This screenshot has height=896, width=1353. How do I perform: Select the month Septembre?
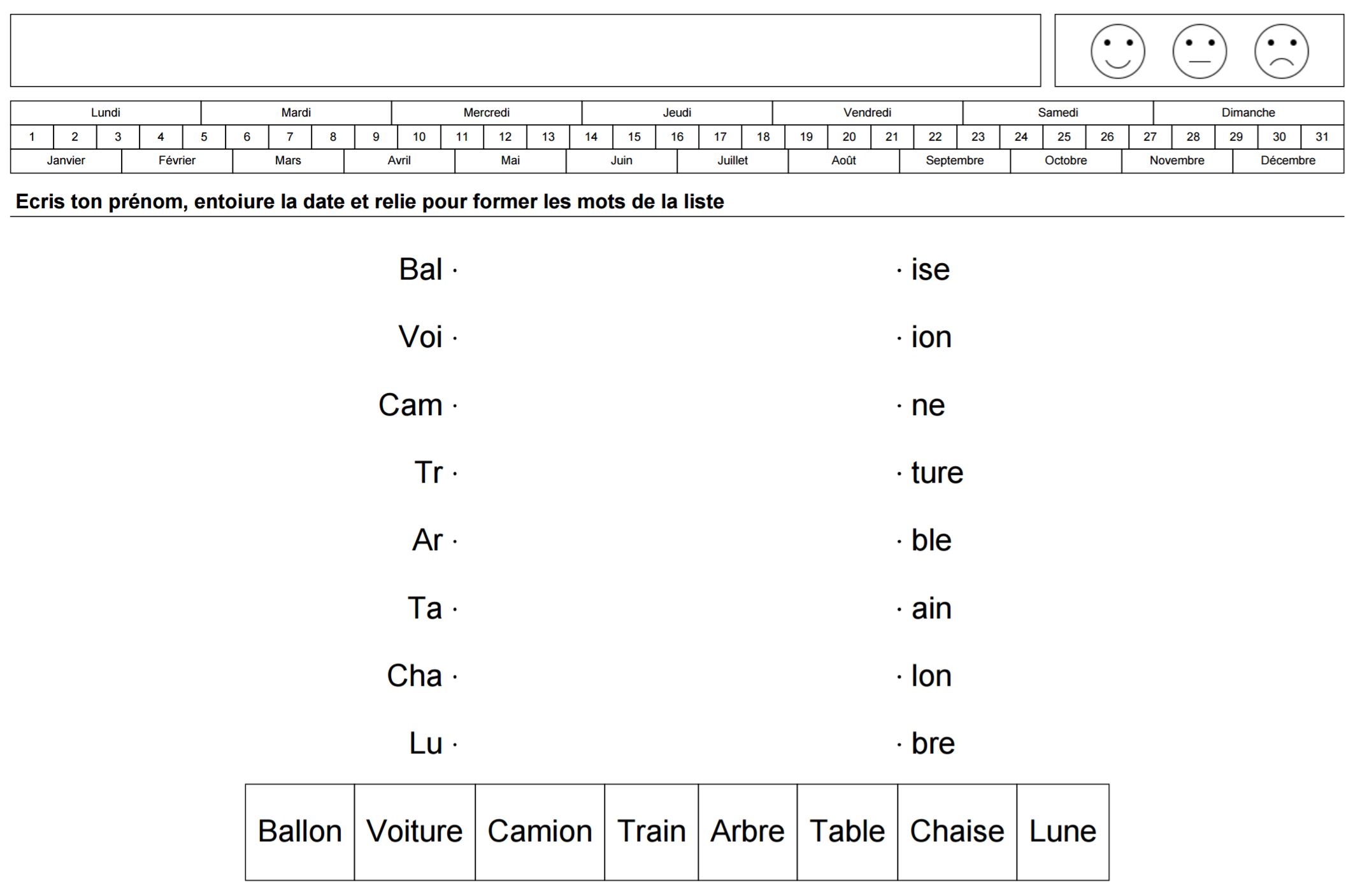(954, 160)
